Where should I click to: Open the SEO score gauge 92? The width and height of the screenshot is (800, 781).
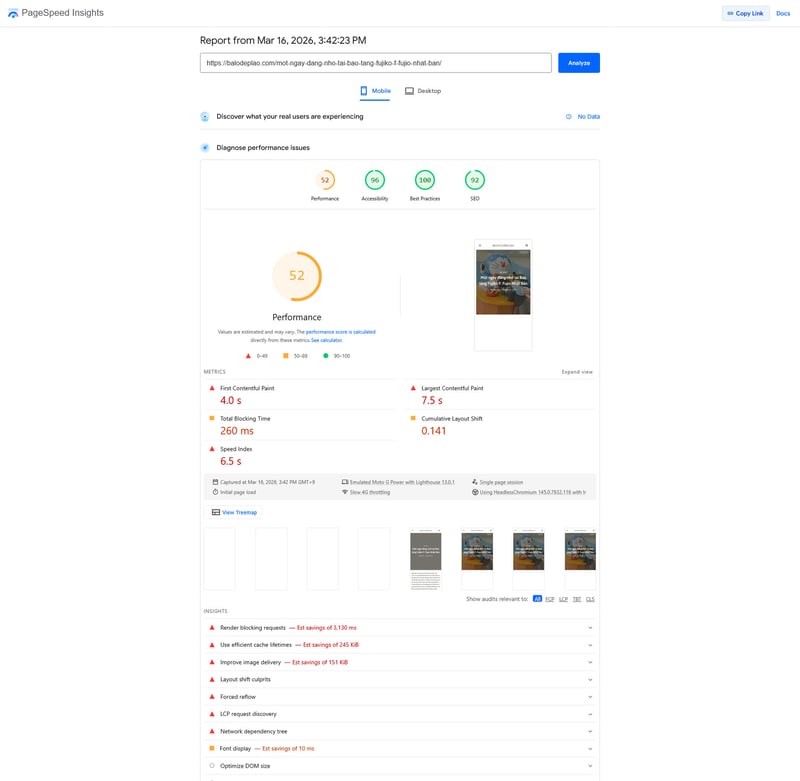[x=475, y=181]
